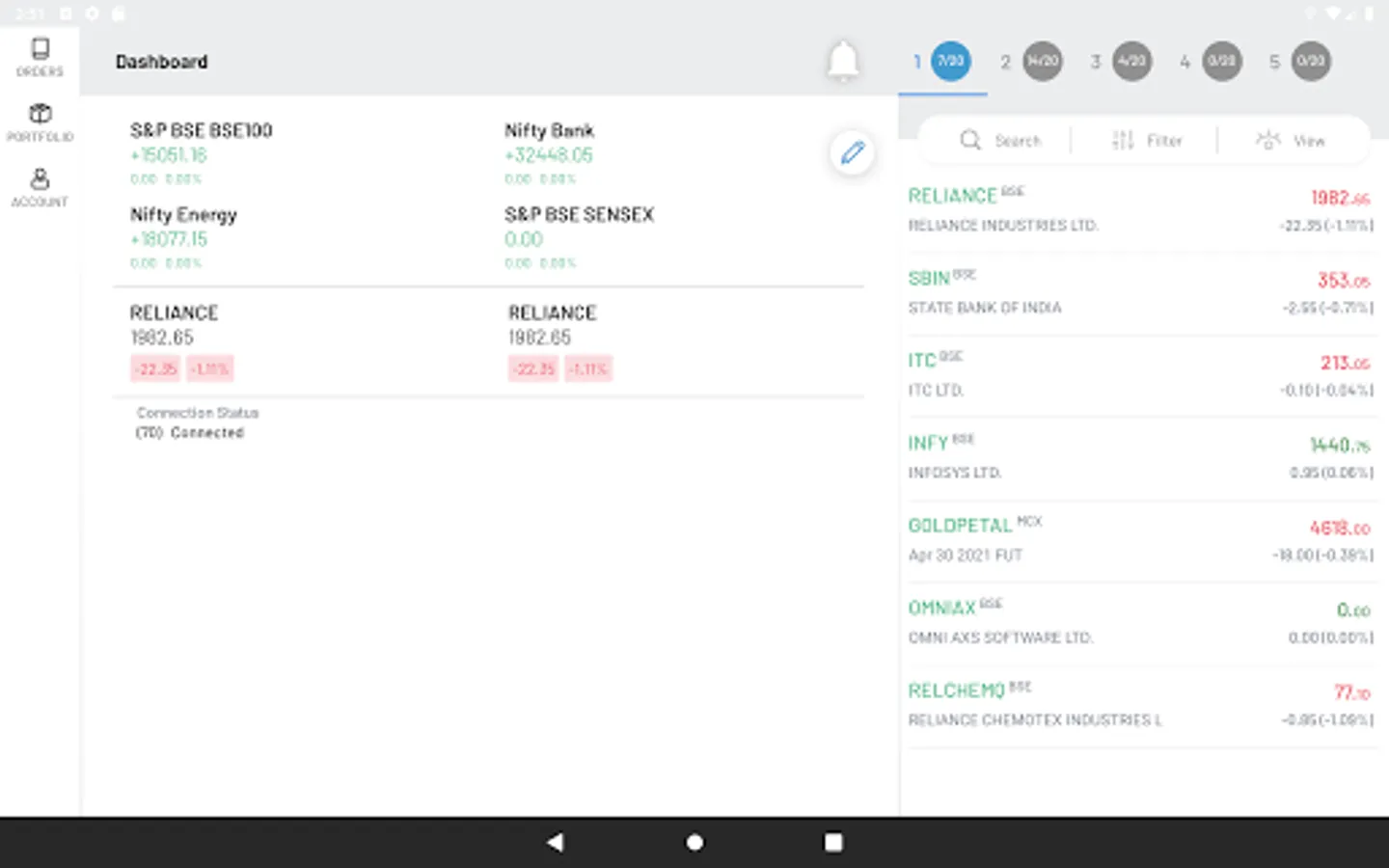Open SBIN State Bank of India row
The image size is (1389, 868).
point(1140,293)
